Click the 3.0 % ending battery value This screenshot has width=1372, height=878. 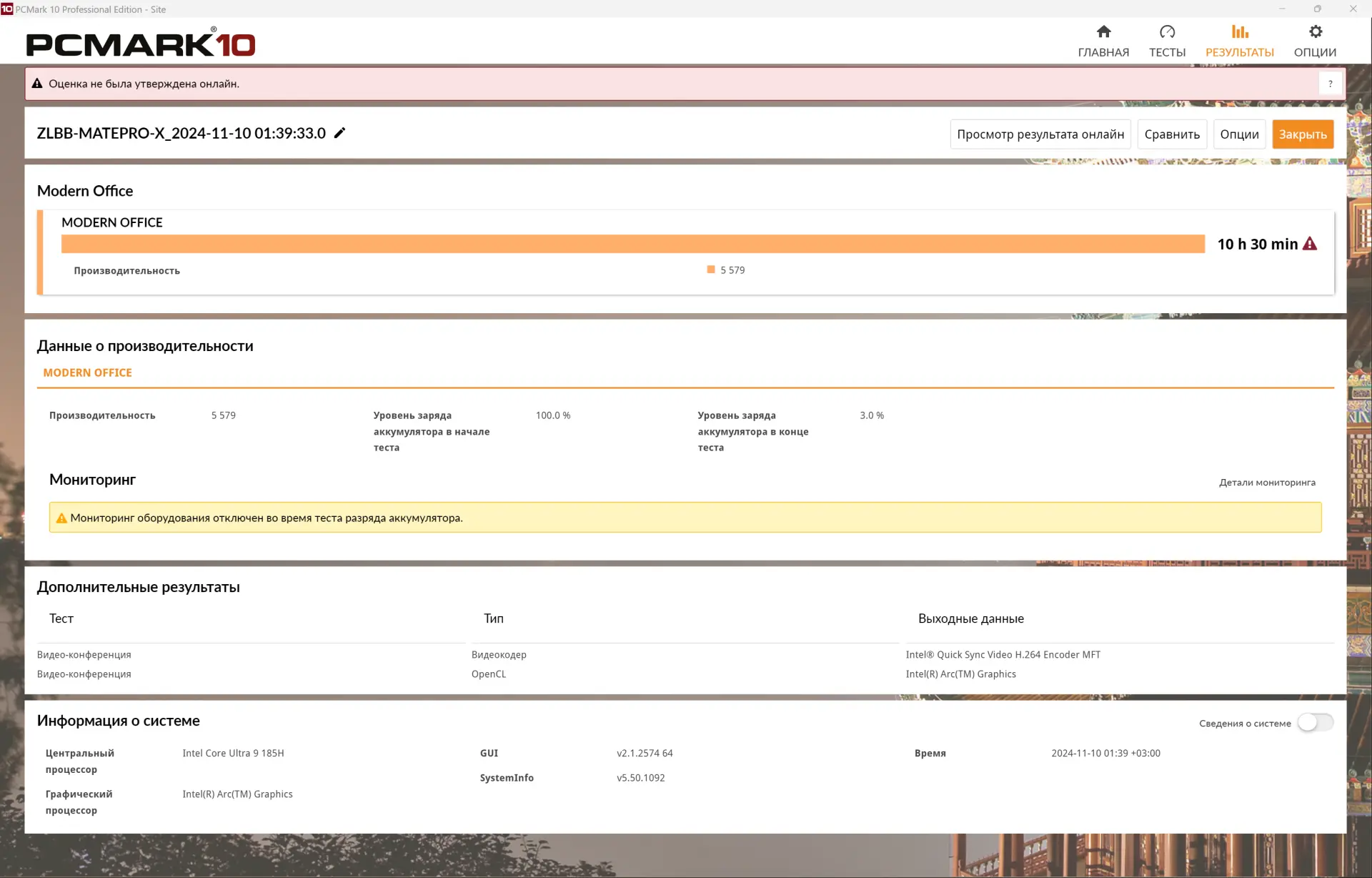pyautogui.click(x=872, y=415)
